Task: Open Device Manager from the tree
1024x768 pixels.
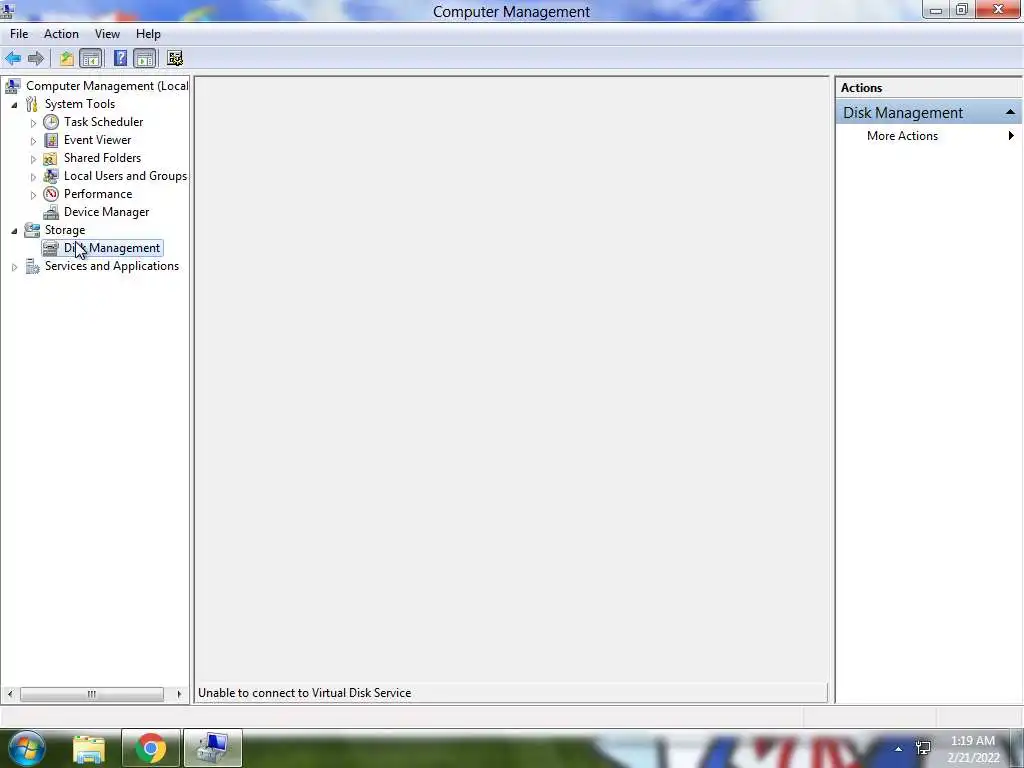Action: (106, 212)
